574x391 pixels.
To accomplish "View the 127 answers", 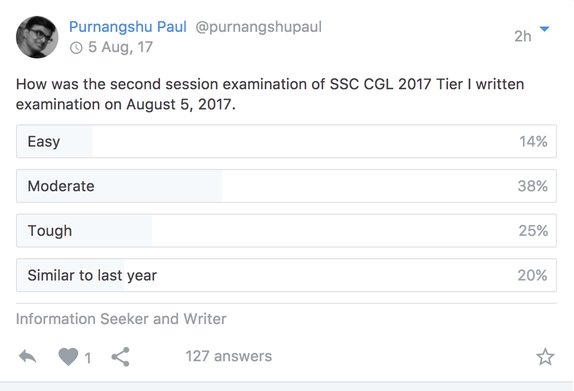I will (229, 356).
